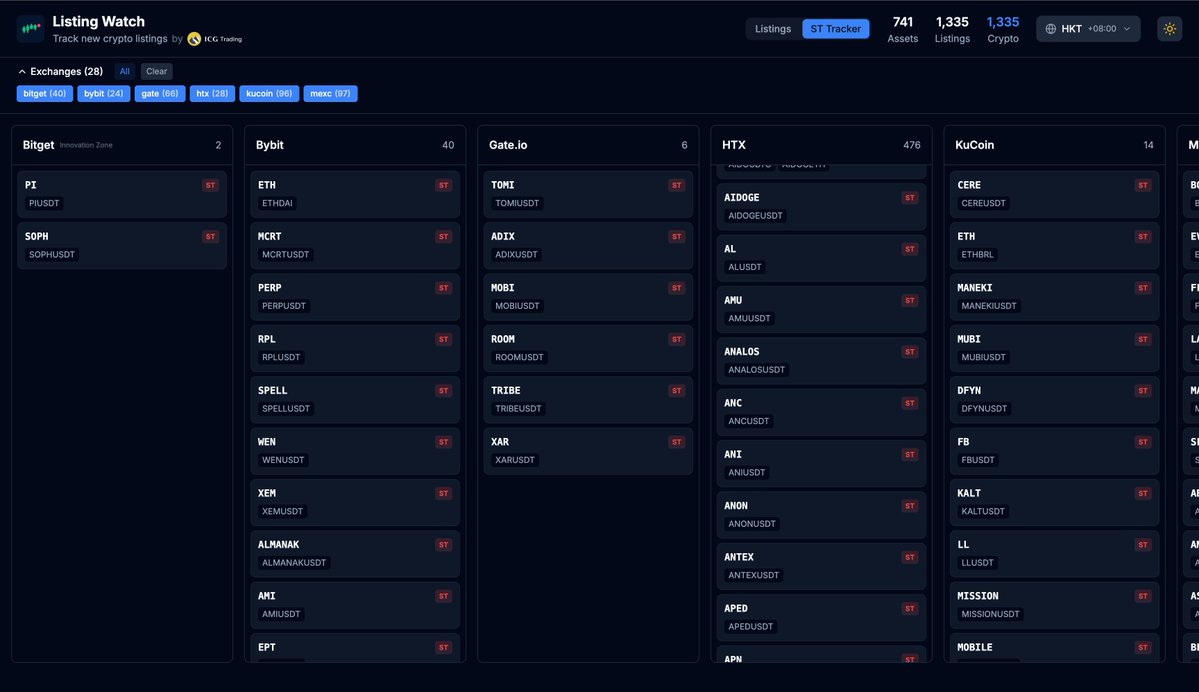Image resolution: width=1199 pixels, height=692 pixels.
Task: Click the ICG Trading logo
Action: point(215,39)
